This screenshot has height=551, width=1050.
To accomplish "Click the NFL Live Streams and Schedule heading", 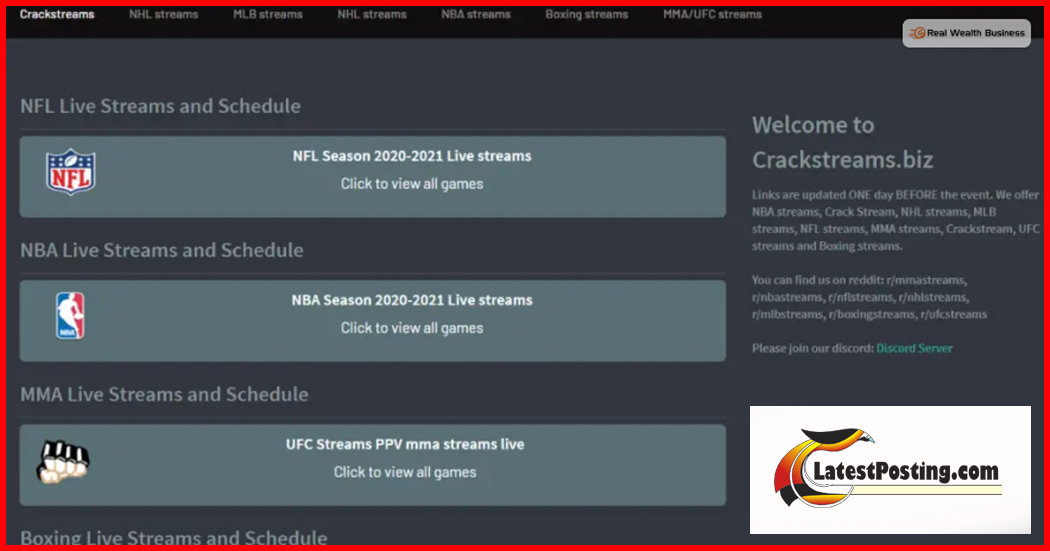I will 160,106.
